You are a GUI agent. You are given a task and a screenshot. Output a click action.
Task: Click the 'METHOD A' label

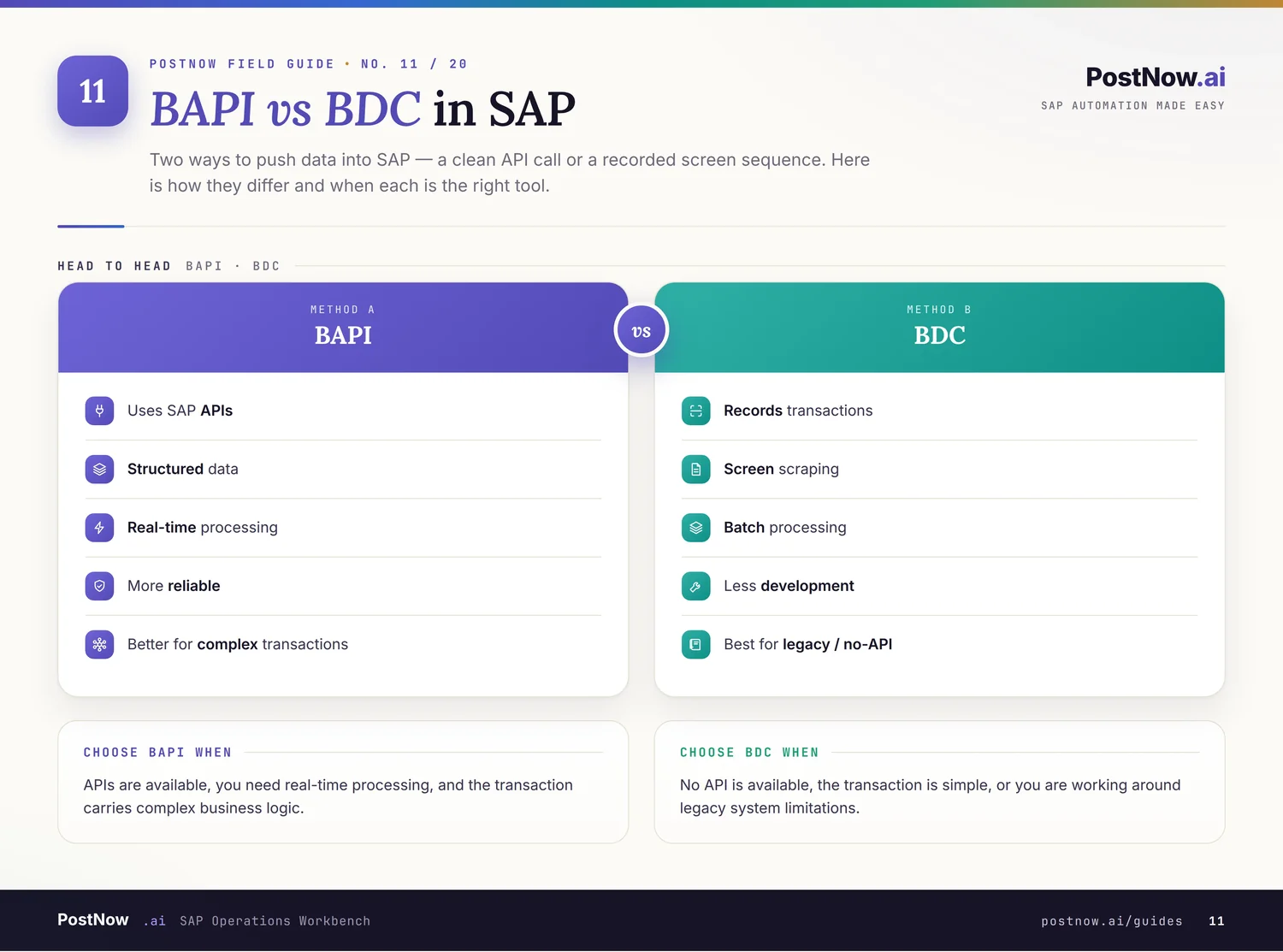343,310
